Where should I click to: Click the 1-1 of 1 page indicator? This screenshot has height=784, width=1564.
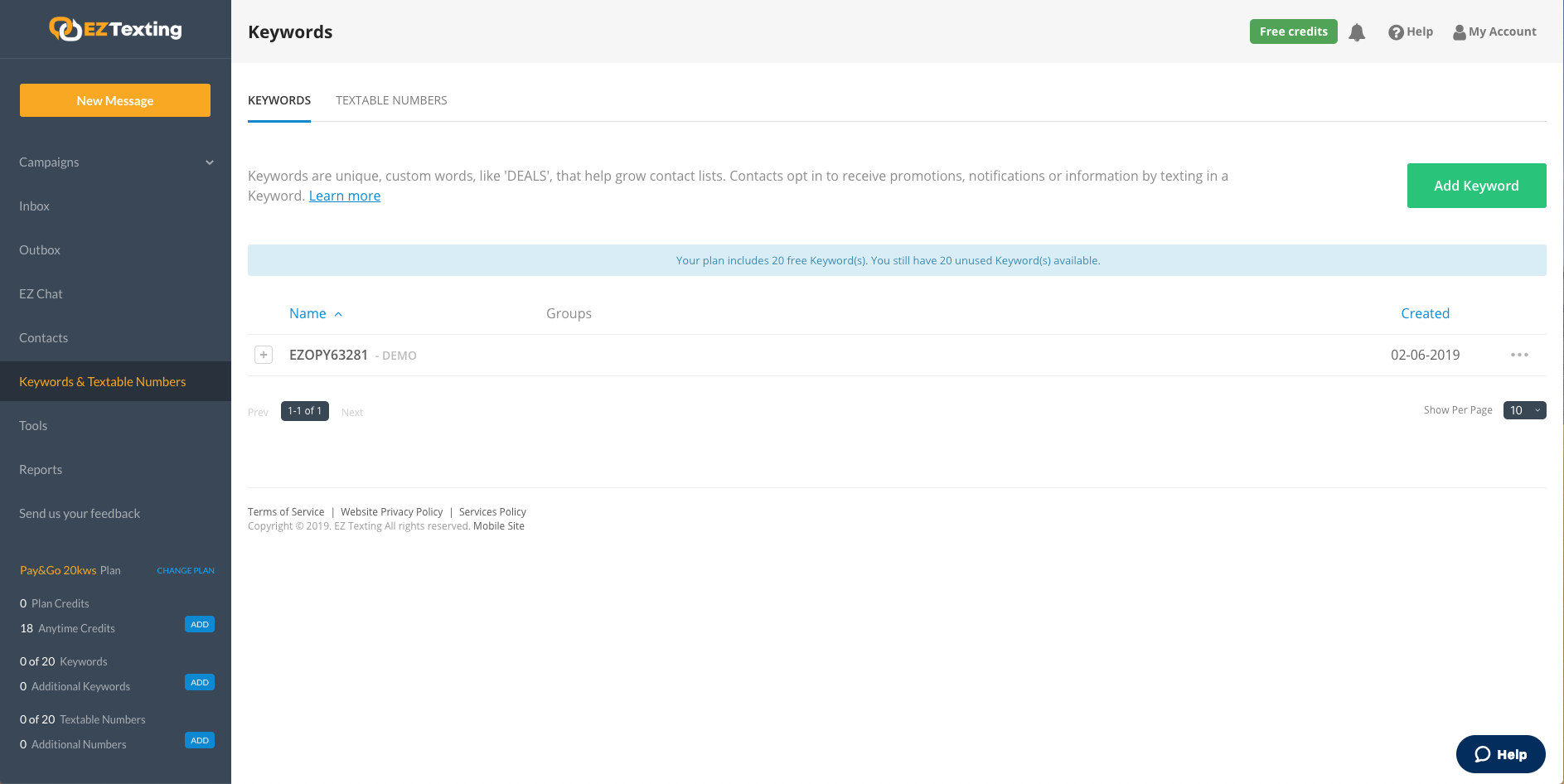point(305,411)
